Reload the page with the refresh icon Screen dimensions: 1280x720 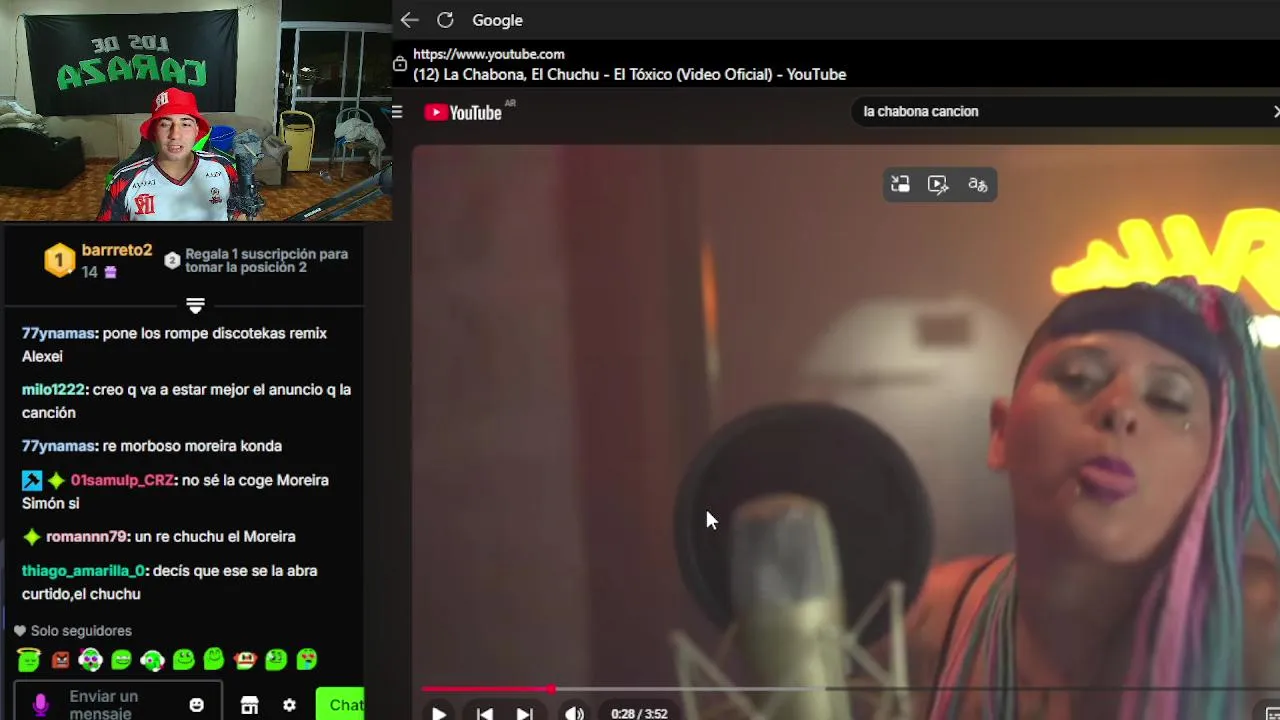445,20
